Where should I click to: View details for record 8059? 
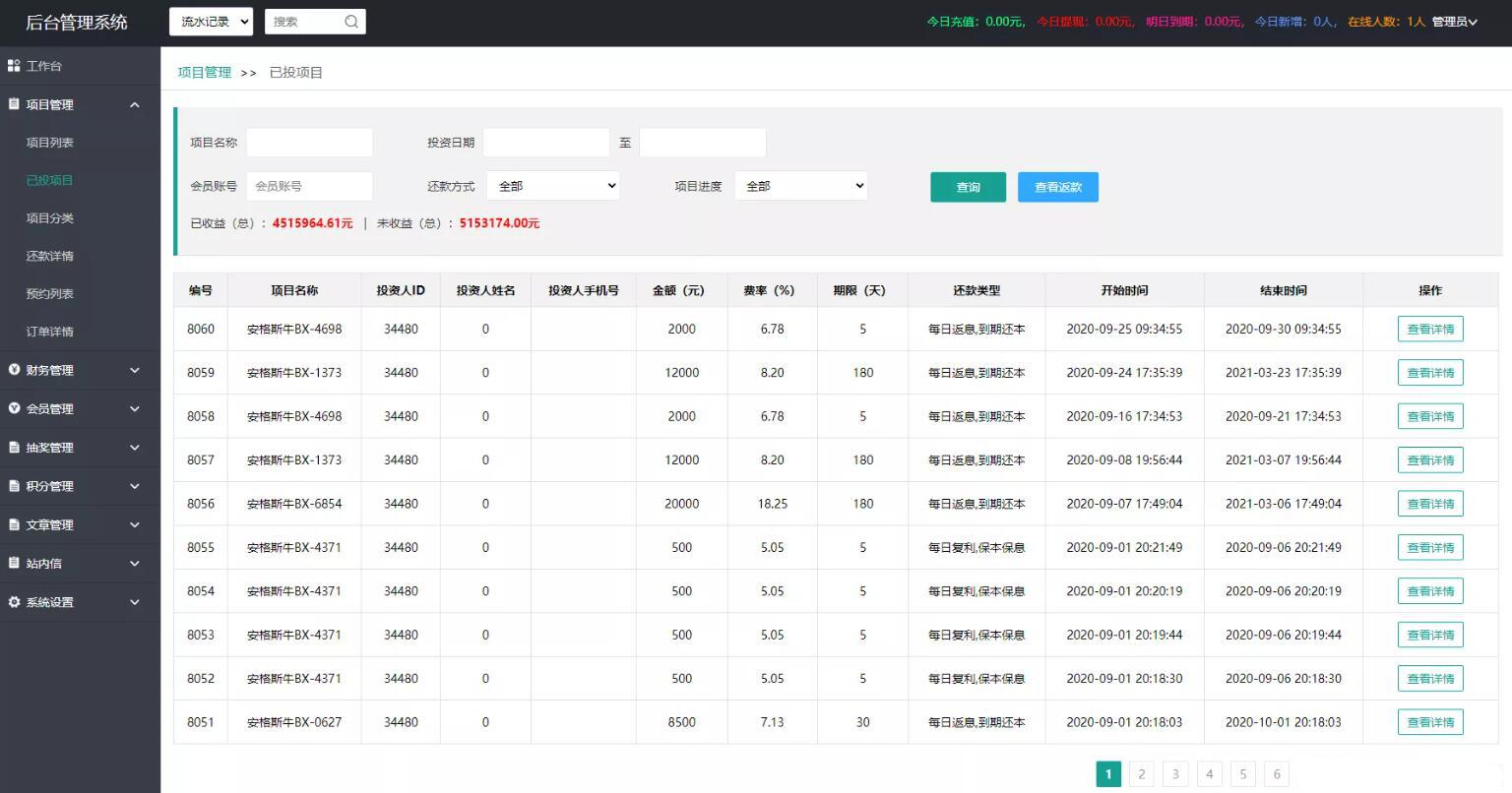coord(1430,373)
